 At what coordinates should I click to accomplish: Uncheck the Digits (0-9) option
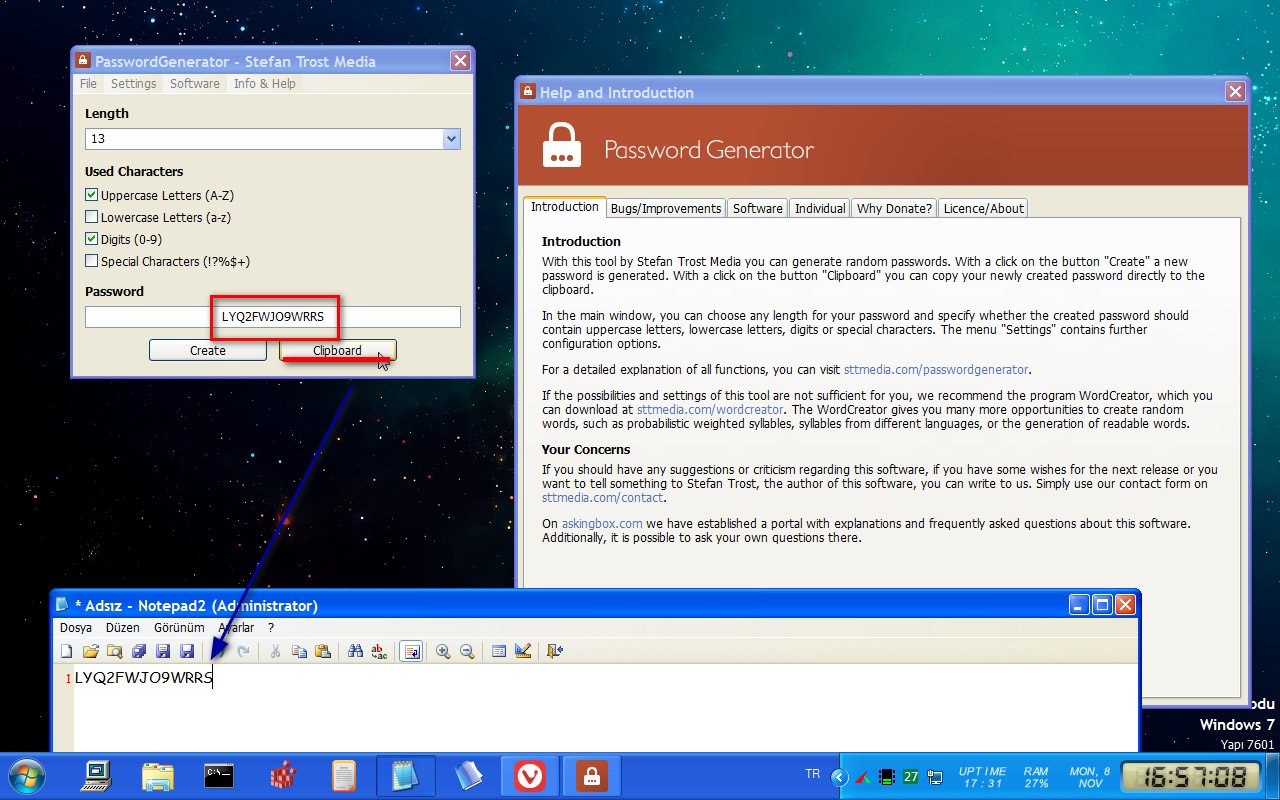point(92,239)
